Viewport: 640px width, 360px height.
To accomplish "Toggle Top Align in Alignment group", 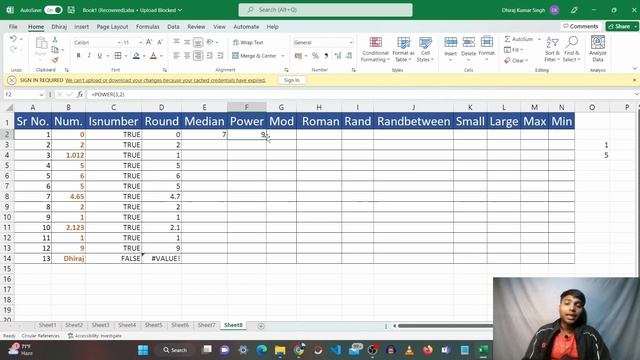I will point(176,42).
